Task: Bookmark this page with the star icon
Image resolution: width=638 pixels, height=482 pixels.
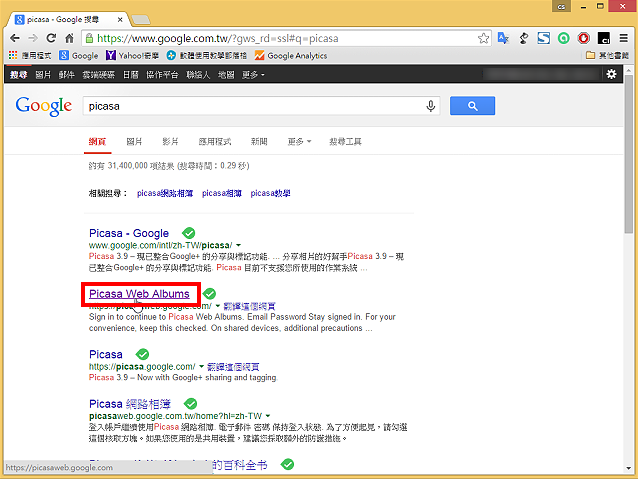Action: click(483, 38)
